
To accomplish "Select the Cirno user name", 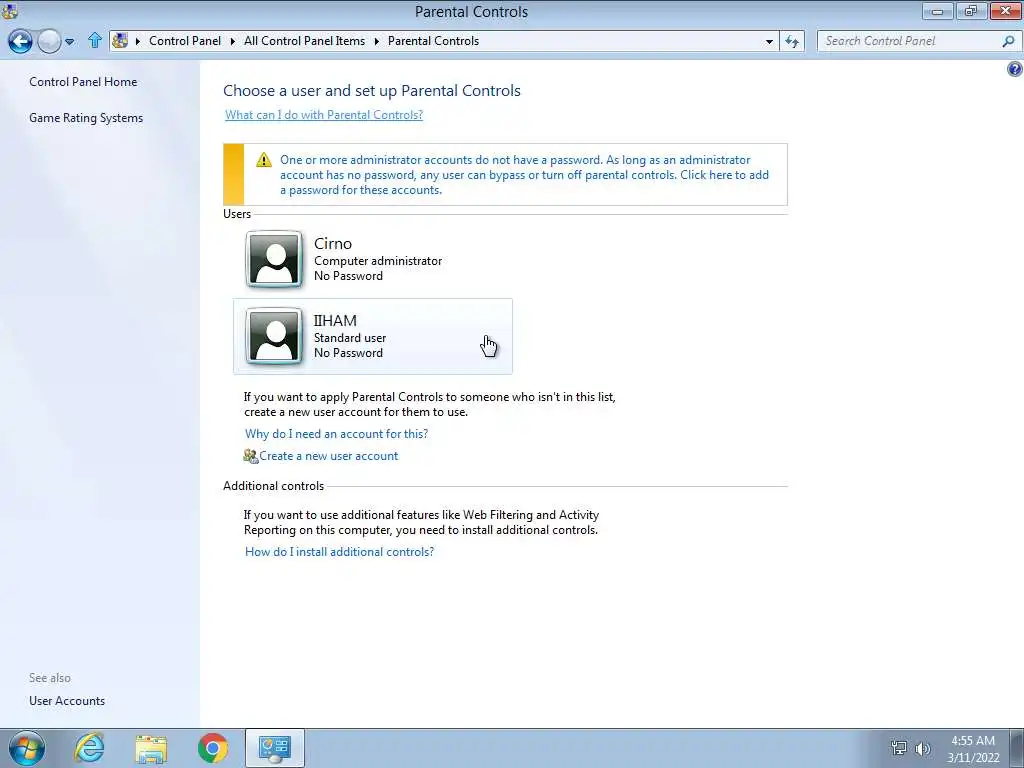I will click(x=332, y=244).
